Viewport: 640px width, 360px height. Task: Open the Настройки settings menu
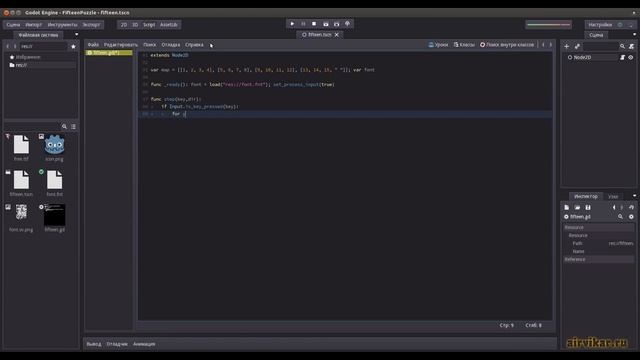pyautogui.click(x=600, y=25)
